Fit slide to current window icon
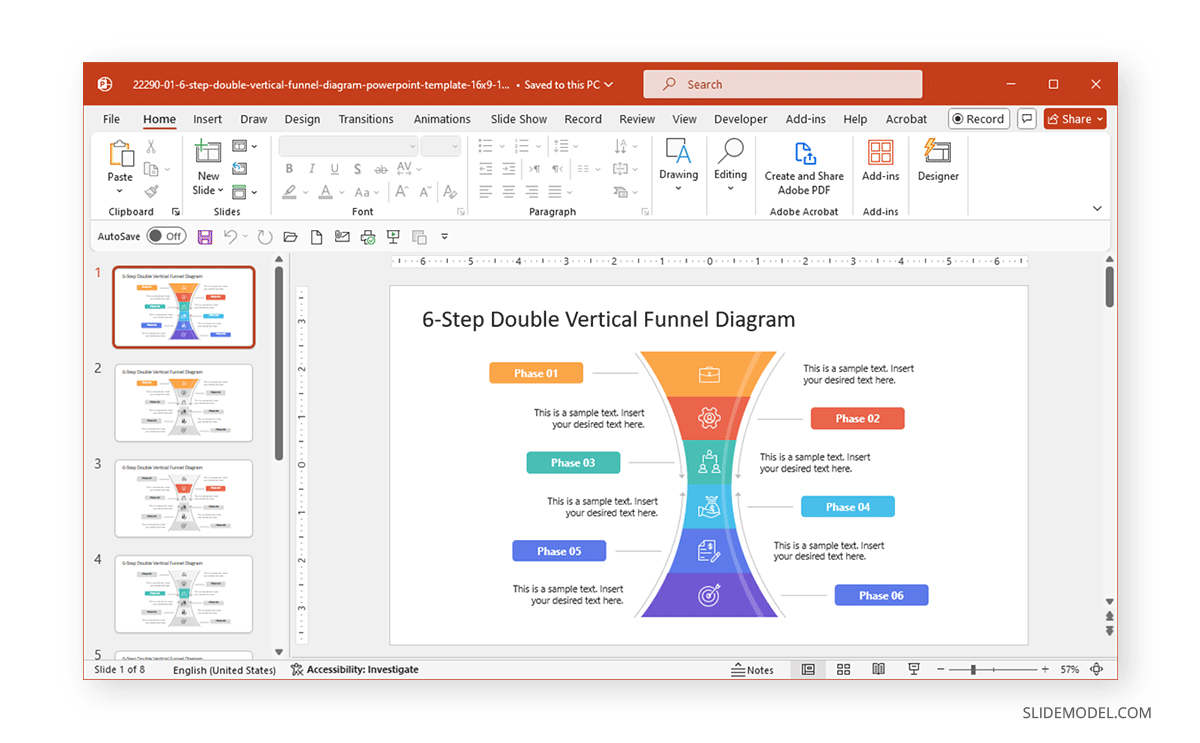Viewport: 1200px width, 743px height. 1097,669
